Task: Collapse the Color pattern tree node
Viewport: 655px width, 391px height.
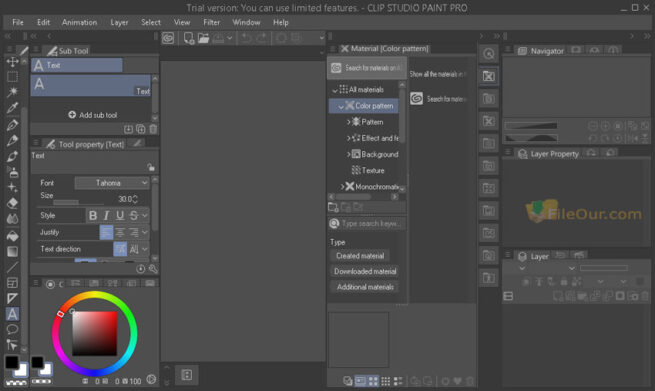Action: [x=340, y=107]
